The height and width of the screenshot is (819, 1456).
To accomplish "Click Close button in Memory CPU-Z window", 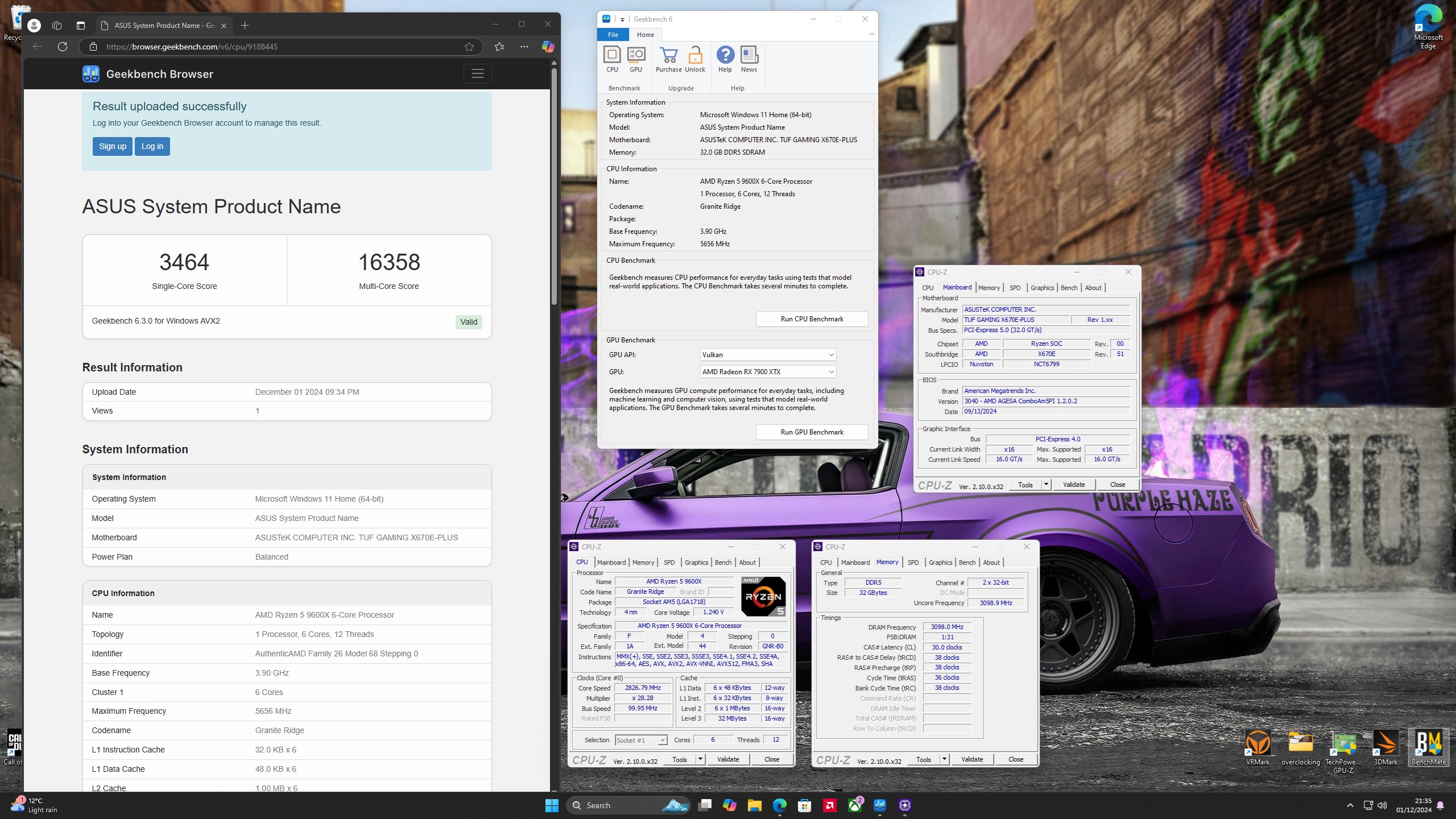I will tap(1016, 760).
